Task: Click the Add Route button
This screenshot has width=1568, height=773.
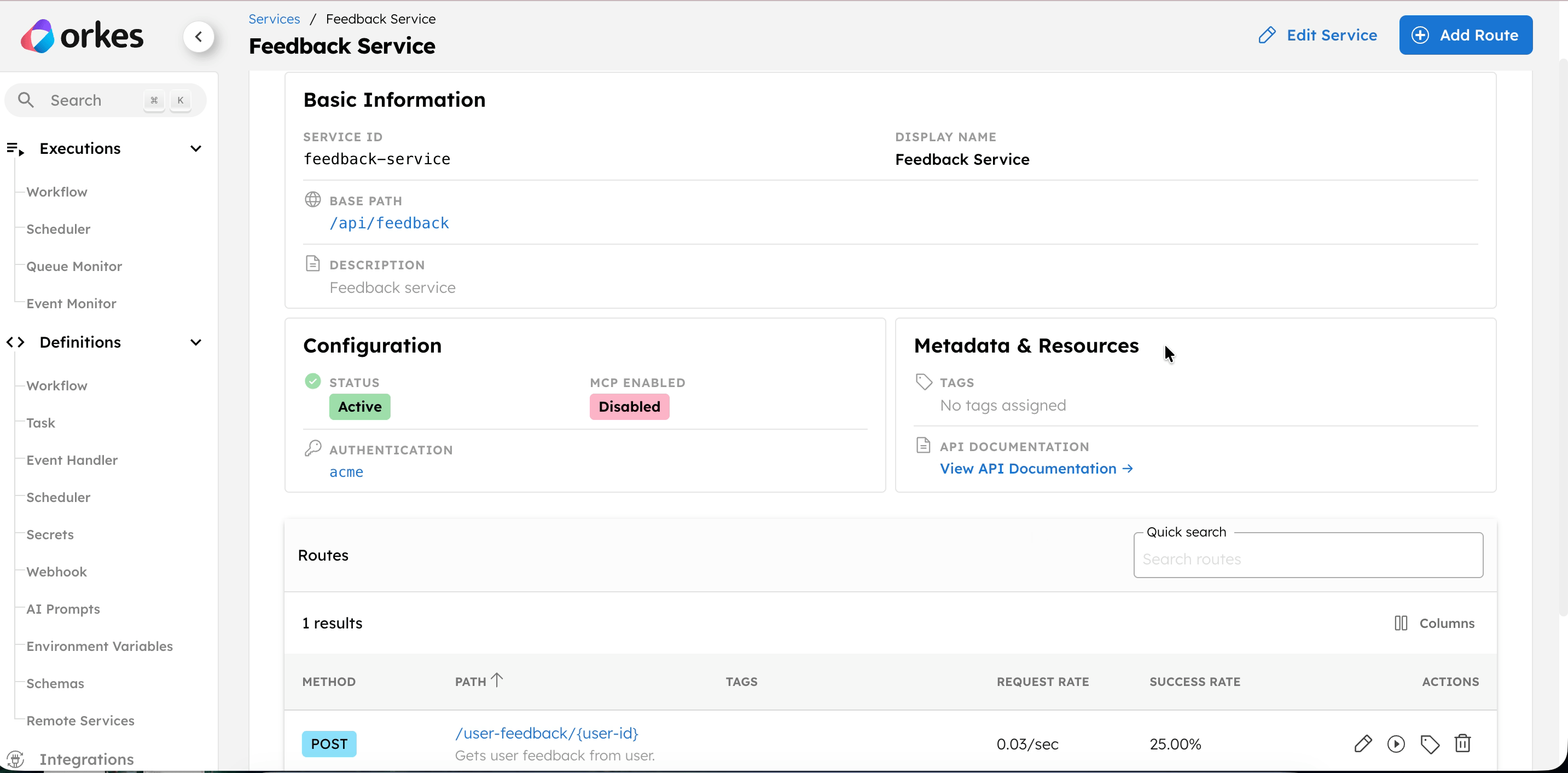Action: [1466, 34]
